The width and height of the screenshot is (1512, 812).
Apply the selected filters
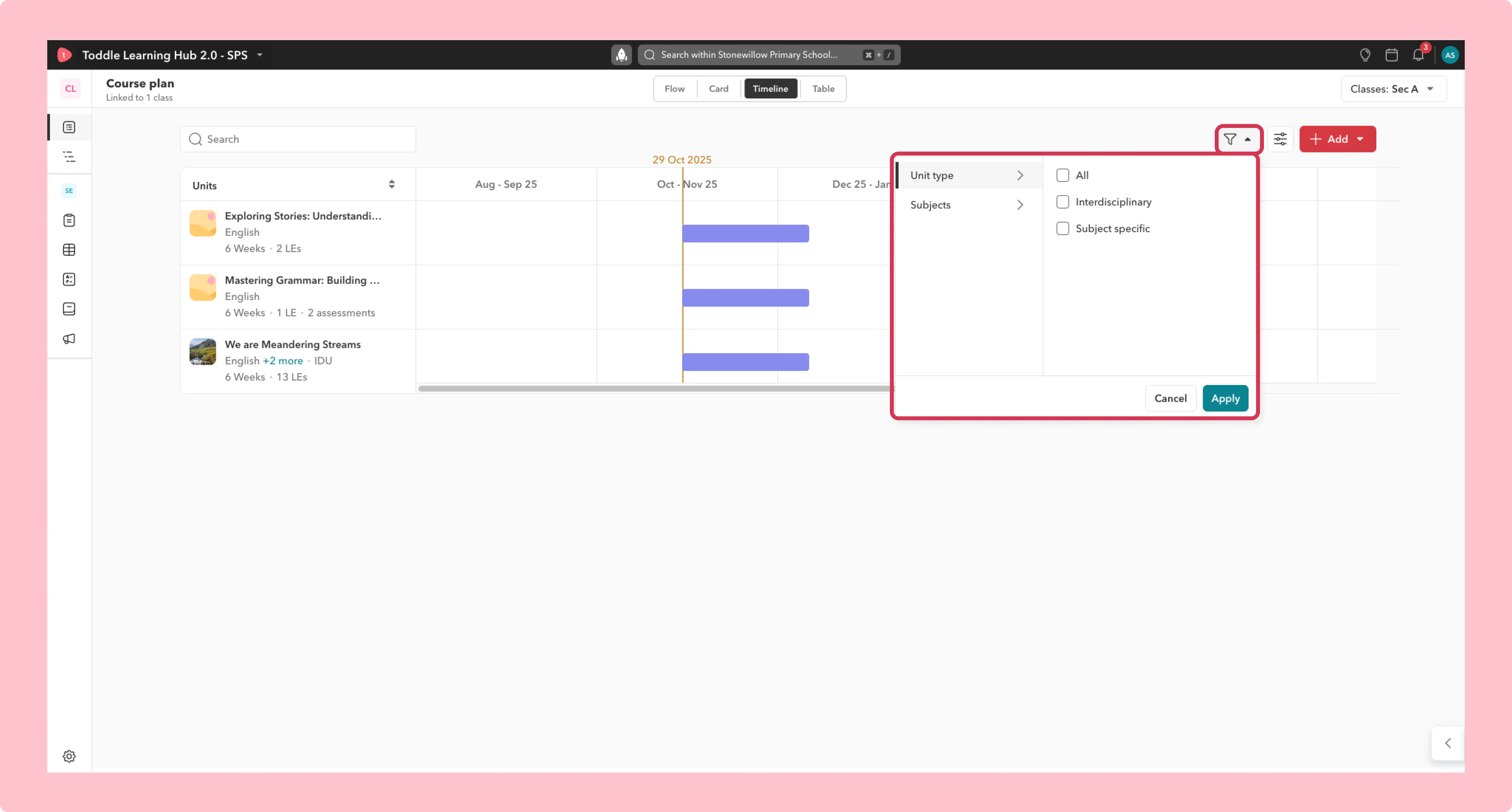[1225, 398]
